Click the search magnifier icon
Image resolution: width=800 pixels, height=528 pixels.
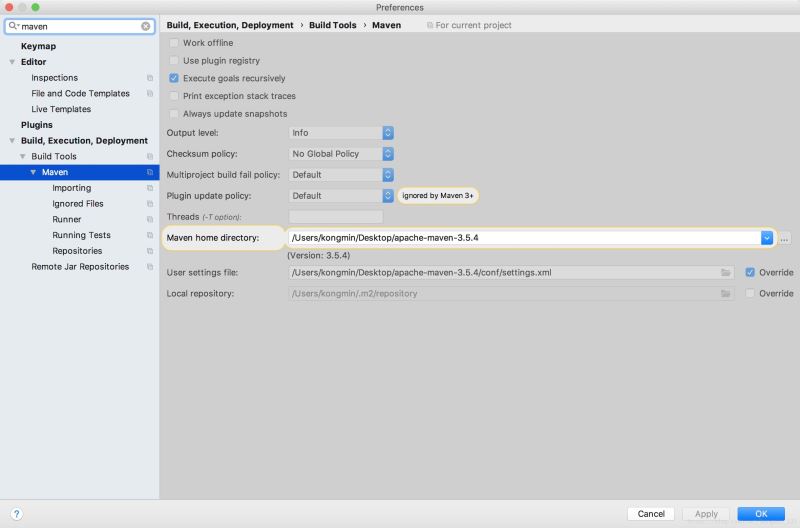click(13, 26)
